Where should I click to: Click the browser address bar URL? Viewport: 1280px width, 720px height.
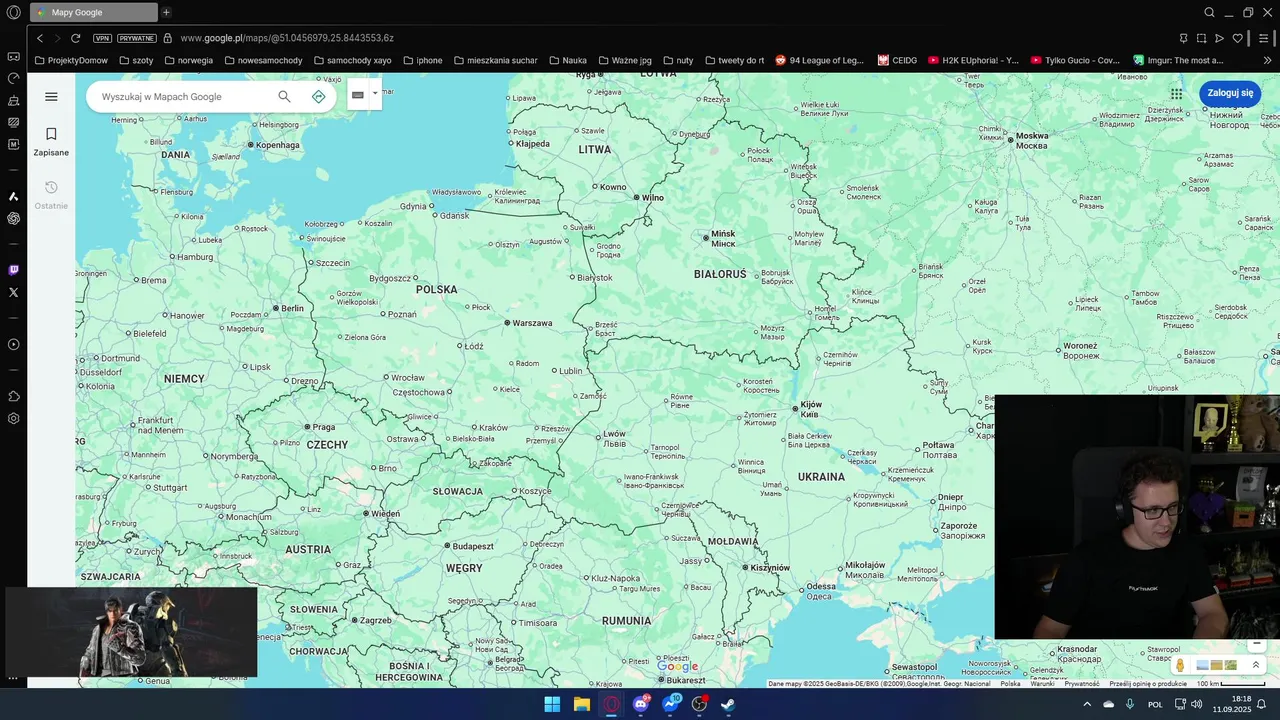(x=287, y=38)
